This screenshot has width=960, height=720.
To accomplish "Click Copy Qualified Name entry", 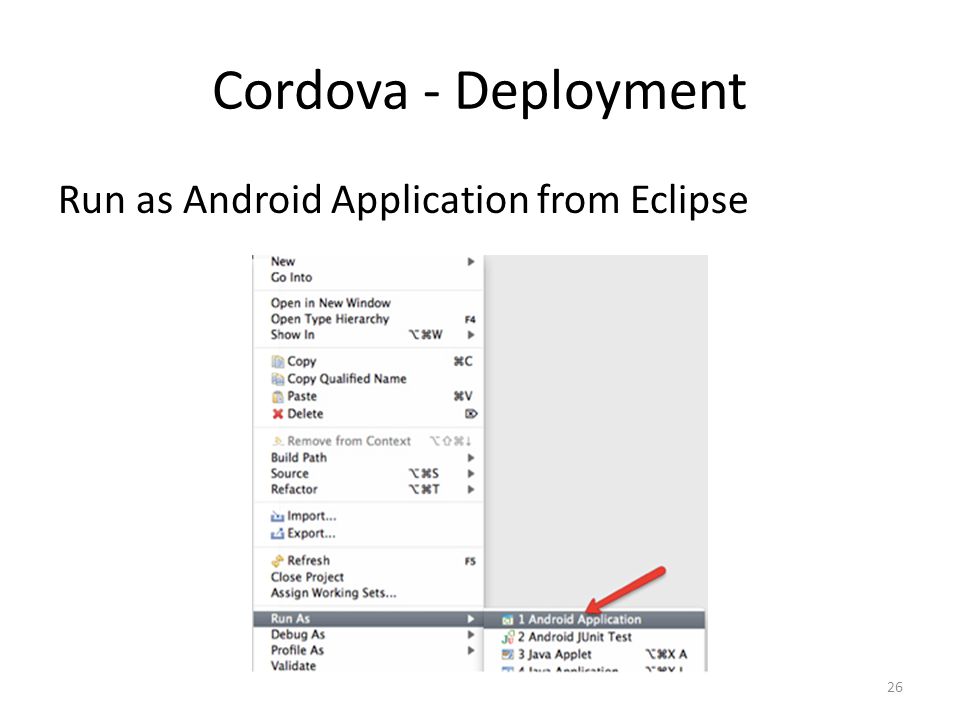I will (347, 379).
